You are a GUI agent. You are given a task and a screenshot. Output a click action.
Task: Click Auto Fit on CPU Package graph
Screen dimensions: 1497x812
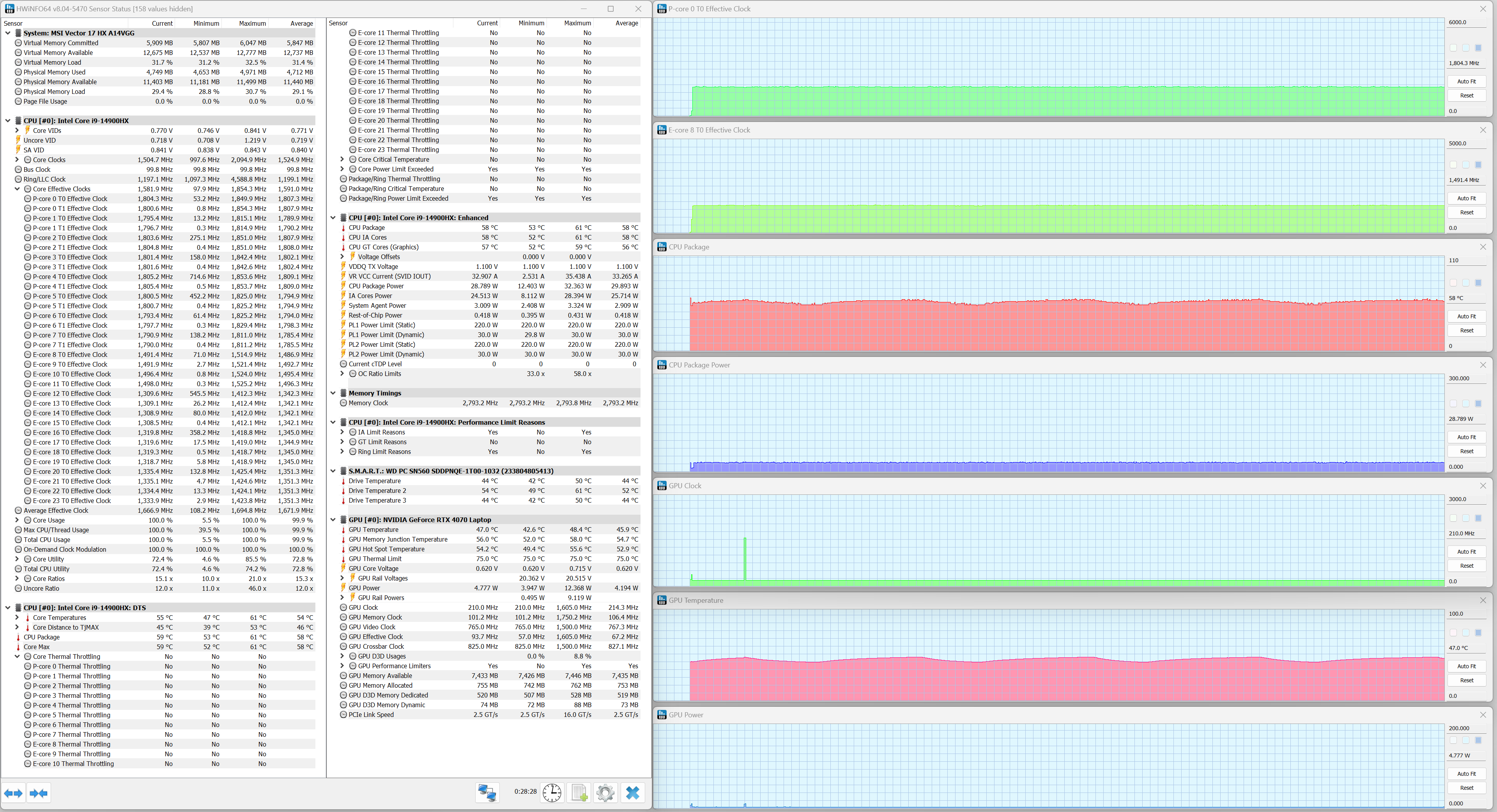pyautogui.click(x=1466, y=316)
